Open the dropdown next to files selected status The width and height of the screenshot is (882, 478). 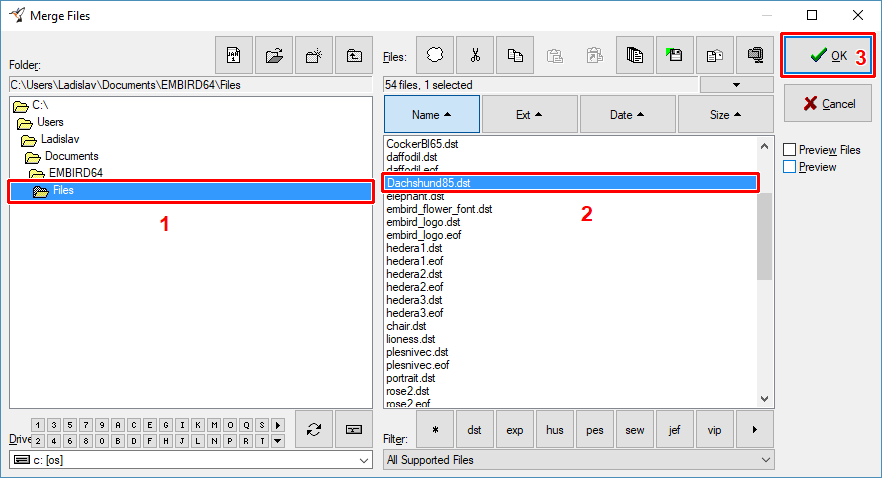[x=737, y=85]
